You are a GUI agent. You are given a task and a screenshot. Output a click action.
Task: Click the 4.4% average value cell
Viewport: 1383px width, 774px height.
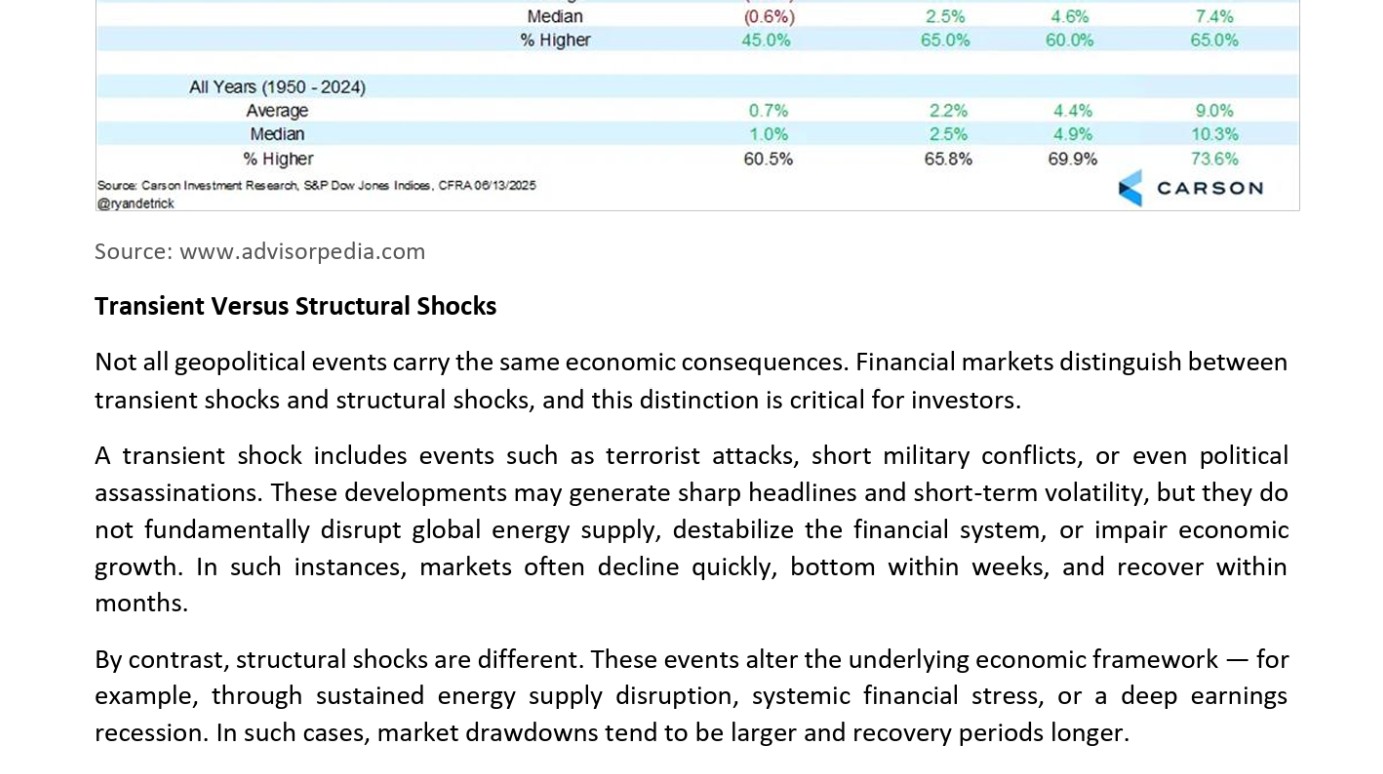(1072, 111)
